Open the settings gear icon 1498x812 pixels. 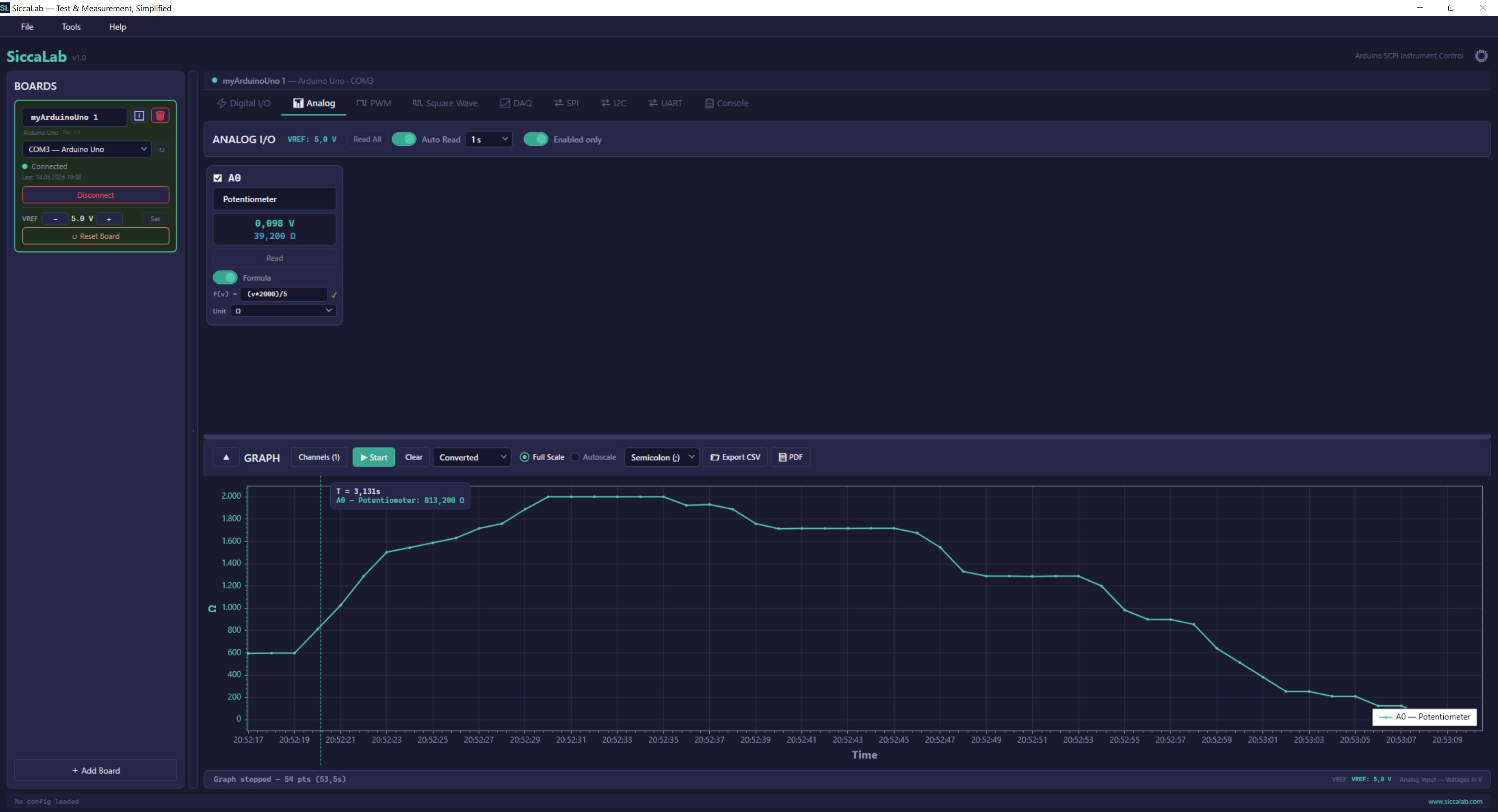click(1481, 56)
